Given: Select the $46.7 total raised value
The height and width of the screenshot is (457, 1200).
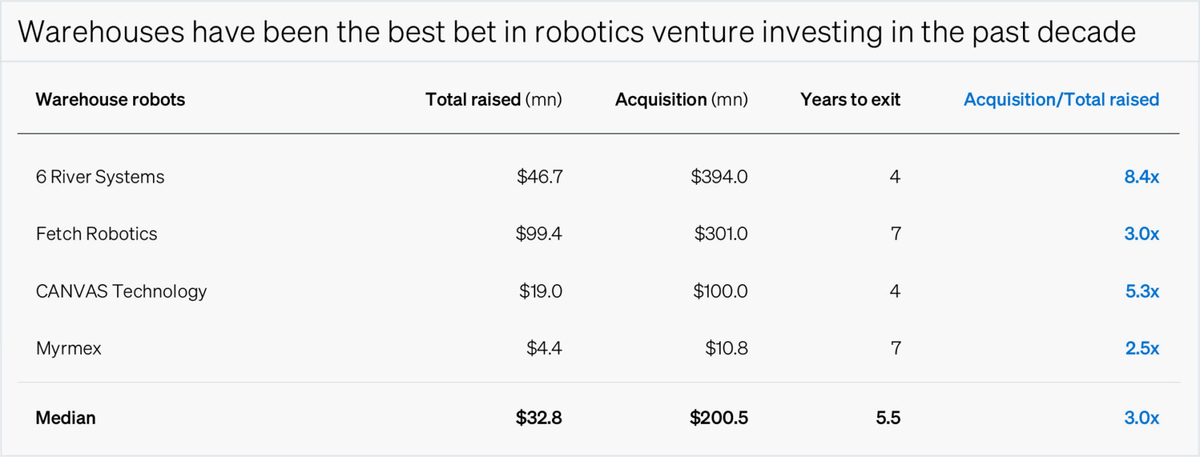Looking at the screenshot, I should point(540,177).
